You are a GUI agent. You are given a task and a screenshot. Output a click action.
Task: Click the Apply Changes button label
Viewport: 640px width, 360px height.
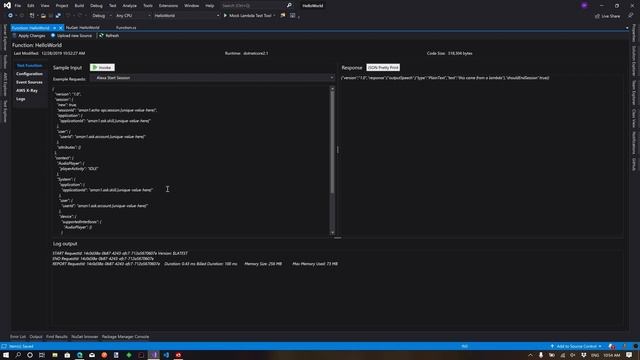[x=32, y=36]
